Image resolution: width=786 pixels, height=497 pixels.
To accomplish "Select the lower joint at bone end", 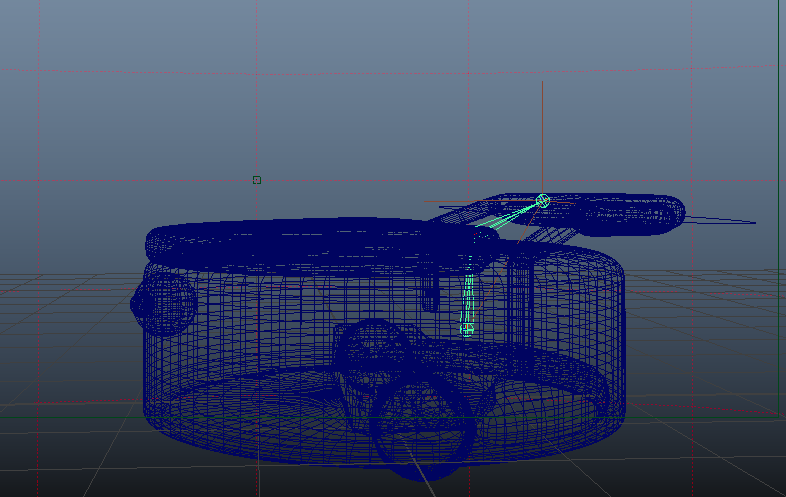I will click(466, 327).
